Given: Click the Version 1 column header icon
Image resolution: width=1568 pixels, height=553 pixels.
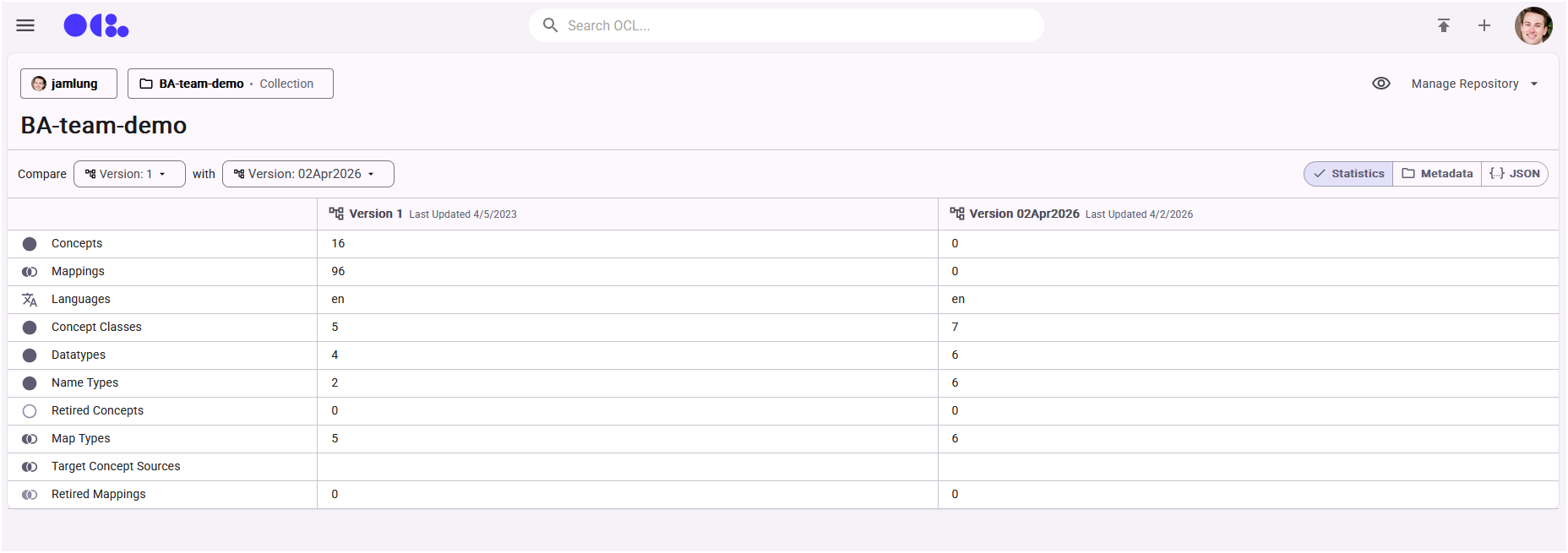Looking at the screenshot, I should (x=336, y=214).
